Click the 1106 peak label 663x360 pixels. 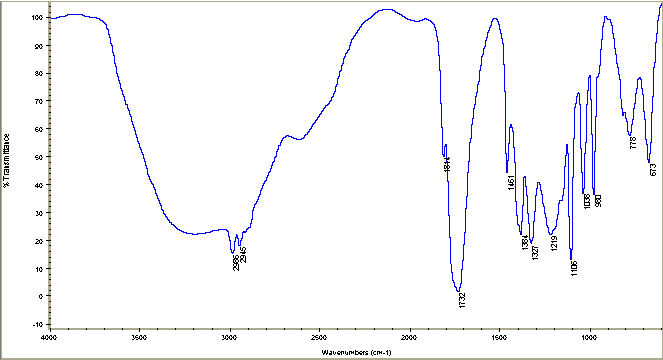click(x=574, y=269)
